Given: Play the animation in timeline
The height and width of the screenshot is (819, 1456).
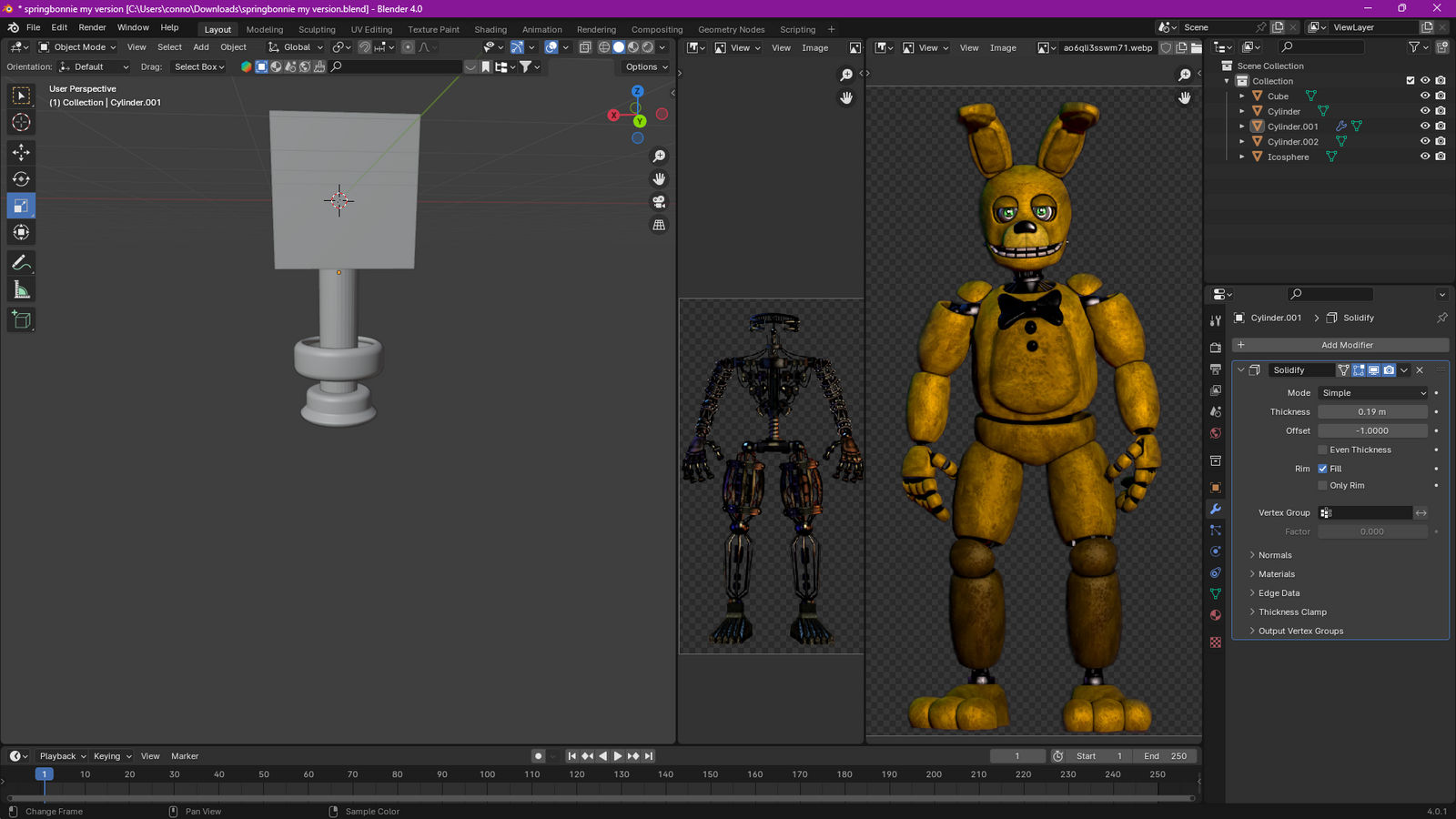Looking at the screenshot, I should pyautogui.click(x=618, y=756).
